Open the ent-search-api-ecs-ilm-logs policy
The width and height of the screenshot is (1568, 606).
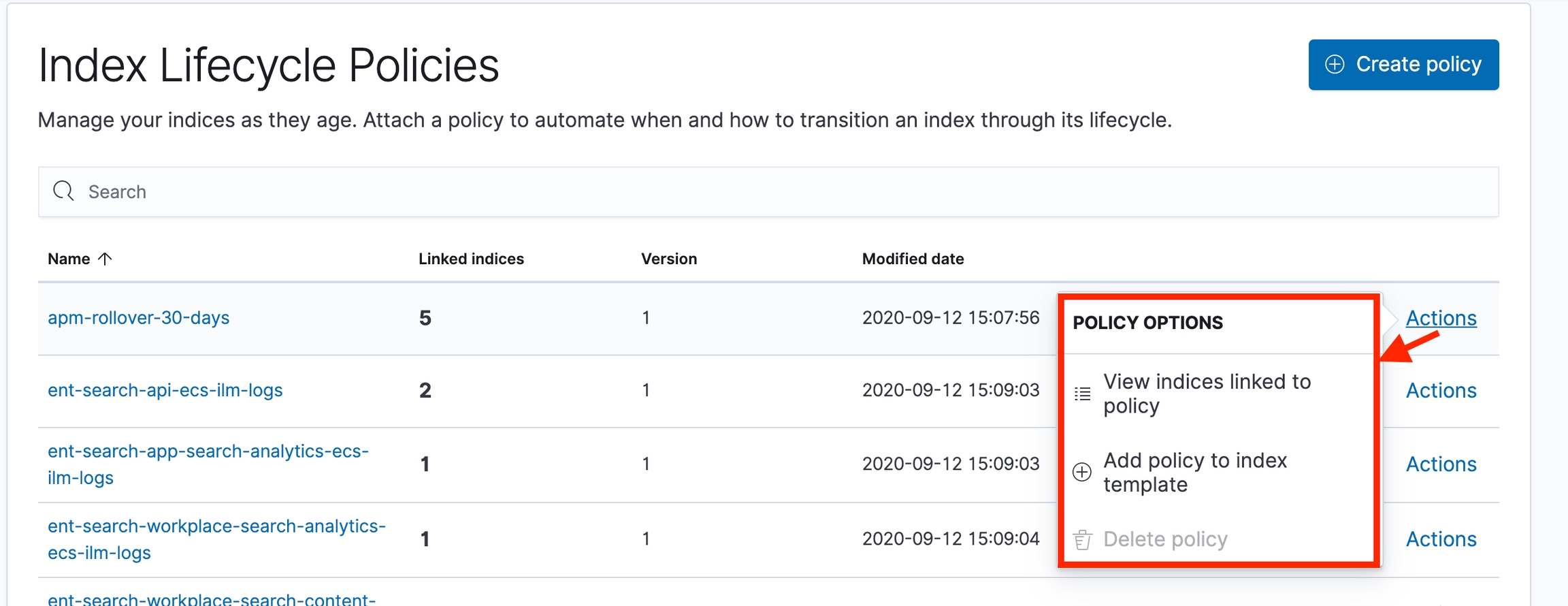(x=165, y=390)
